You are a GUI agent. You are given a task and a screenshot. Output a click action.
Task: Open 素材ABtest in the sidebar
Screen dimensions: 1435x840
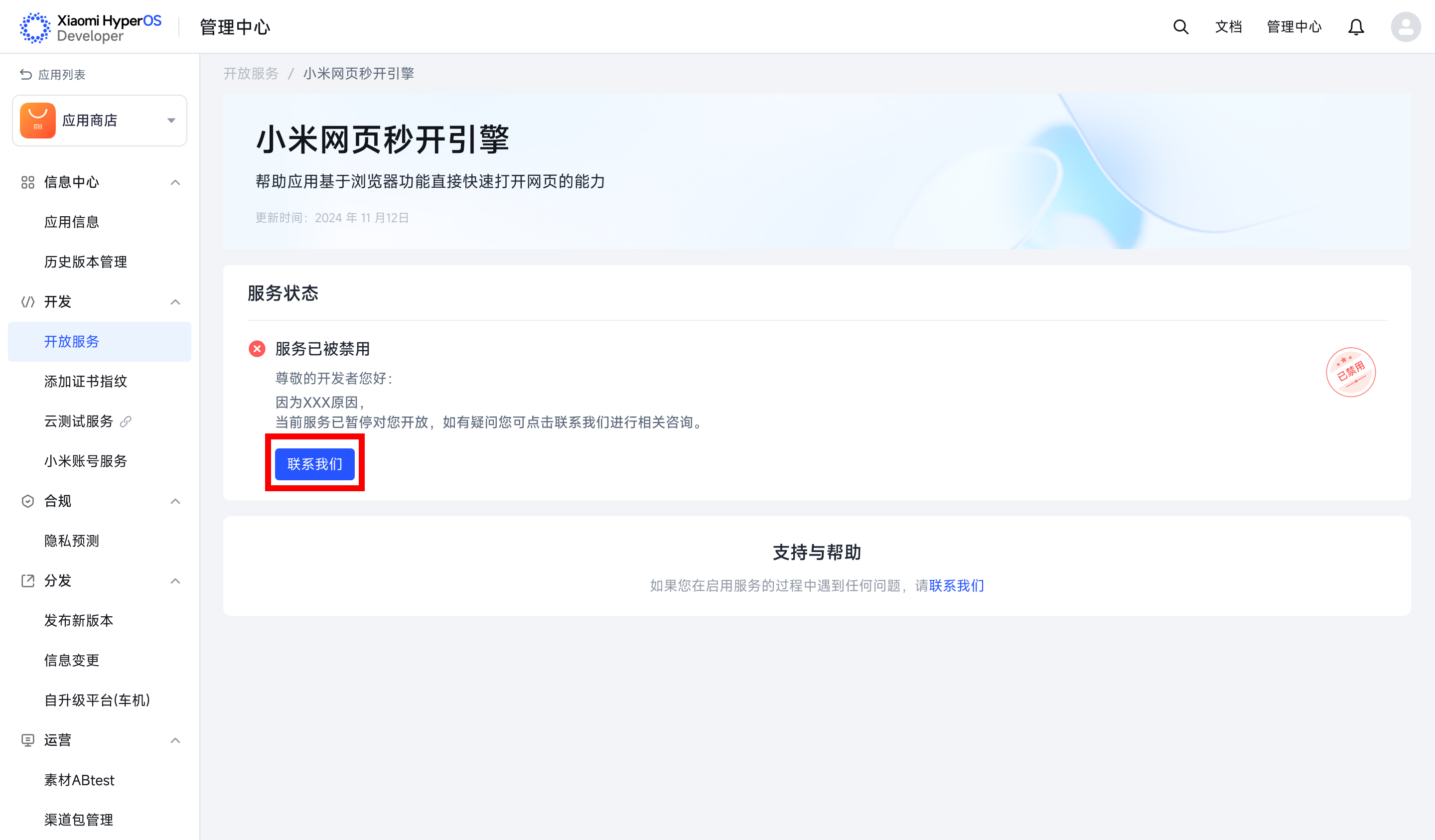coord(100,780)
